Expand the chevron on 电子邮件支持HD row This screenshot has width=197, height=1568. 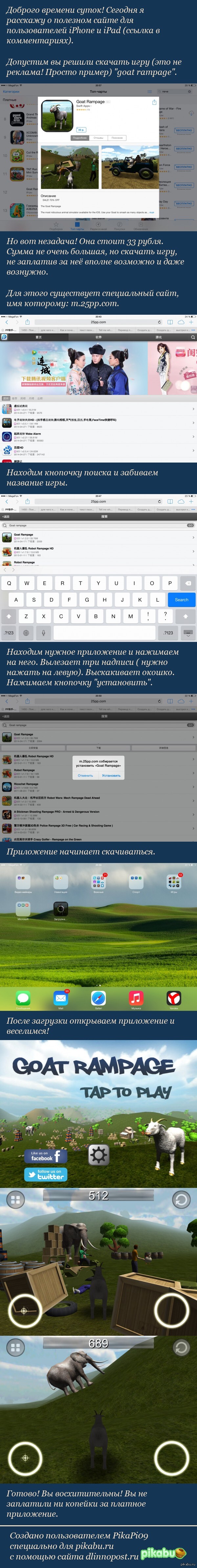pyautogui.click(x=193, y=423)
